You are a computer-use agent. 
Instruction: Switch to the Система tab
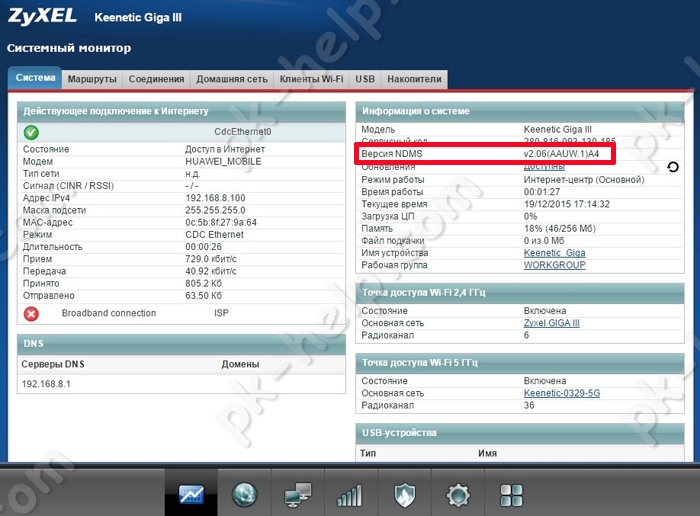(35, 78)
